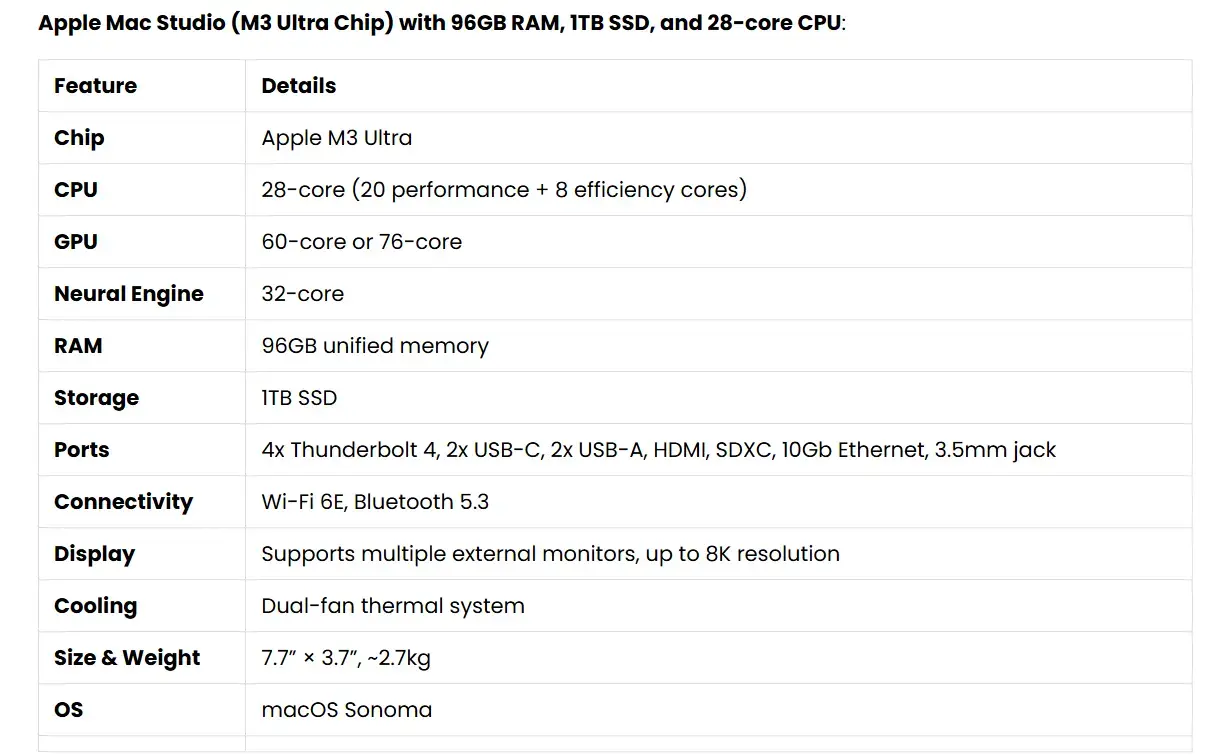Click the Apple Mac Studio heading text
This screenshot has height=756, width=1207.
click(441, 23)
